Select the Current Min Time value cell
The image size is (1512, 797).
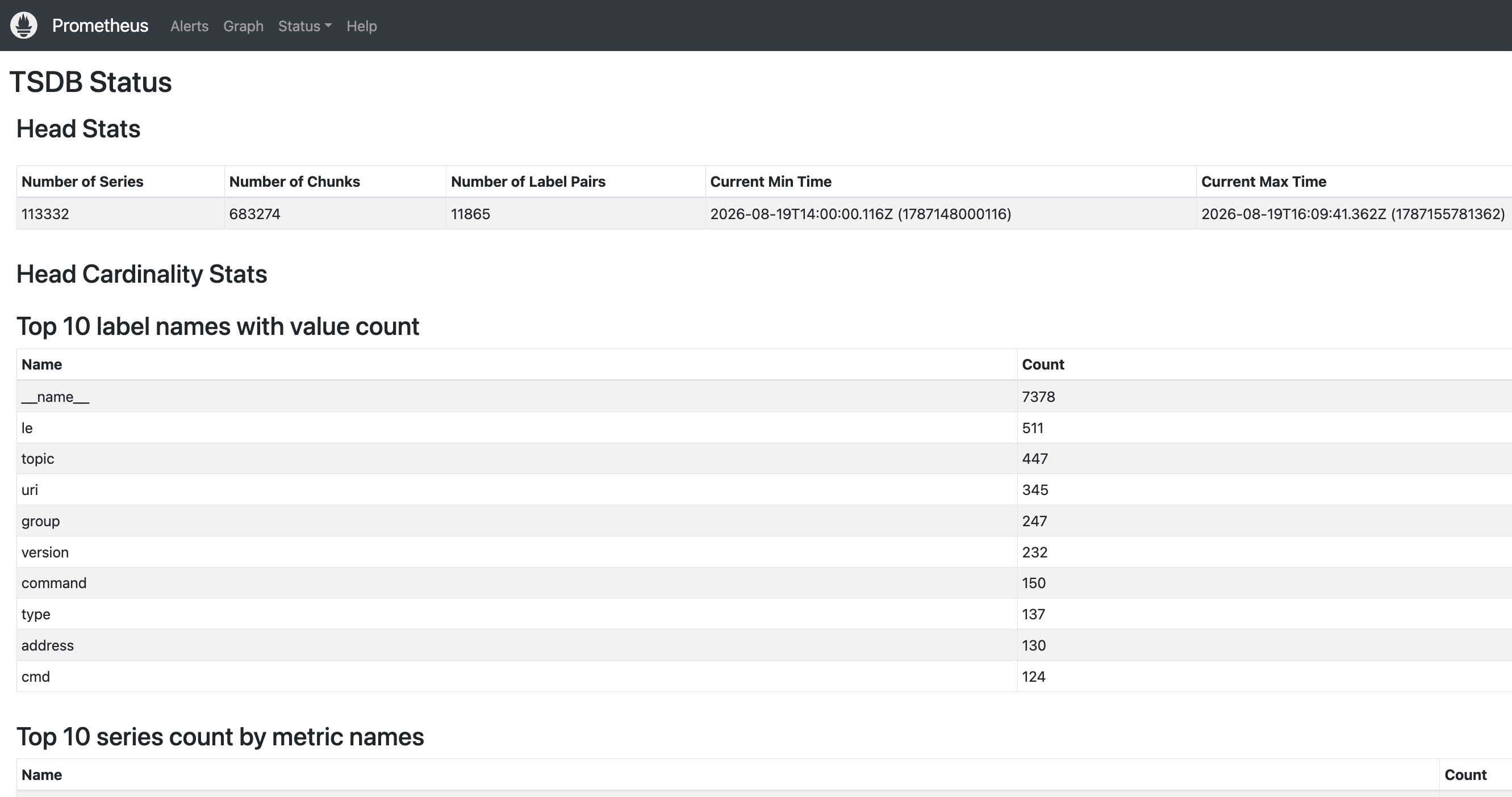[x=951, y=214]
